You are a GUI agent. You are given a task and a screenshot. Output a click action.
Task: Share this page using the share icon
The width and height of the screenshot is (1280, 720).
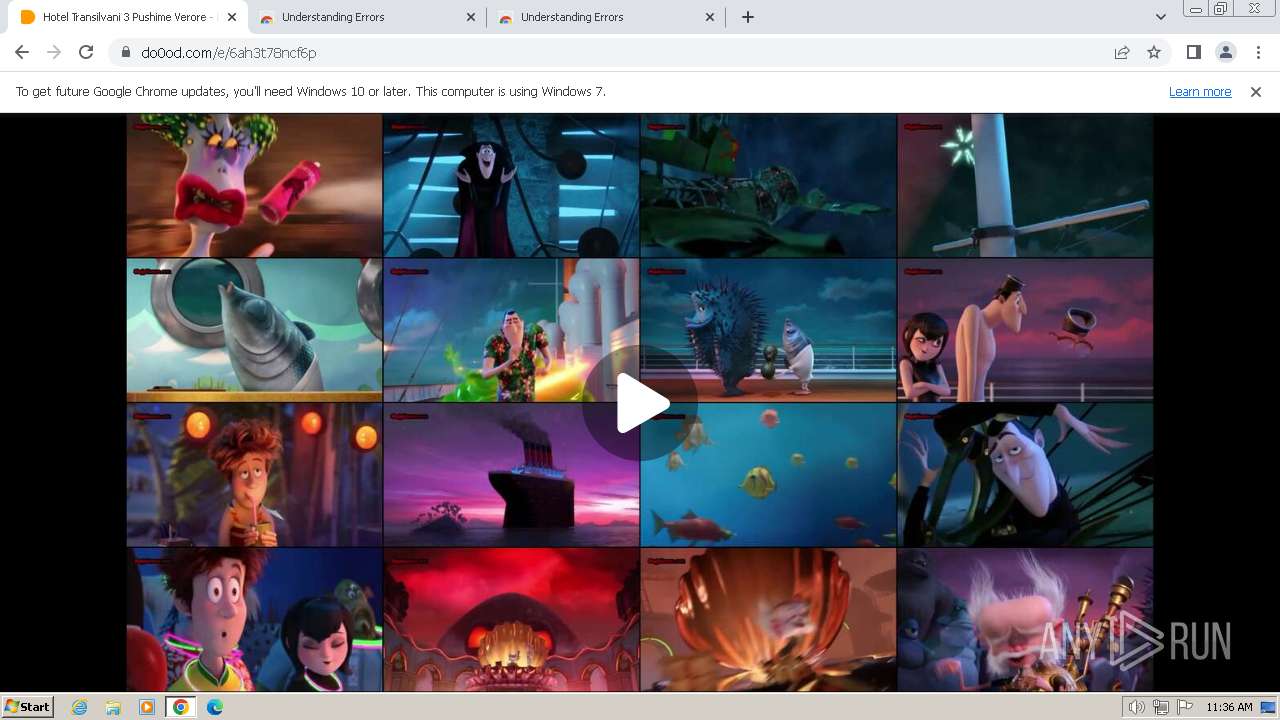[1122, 52]
